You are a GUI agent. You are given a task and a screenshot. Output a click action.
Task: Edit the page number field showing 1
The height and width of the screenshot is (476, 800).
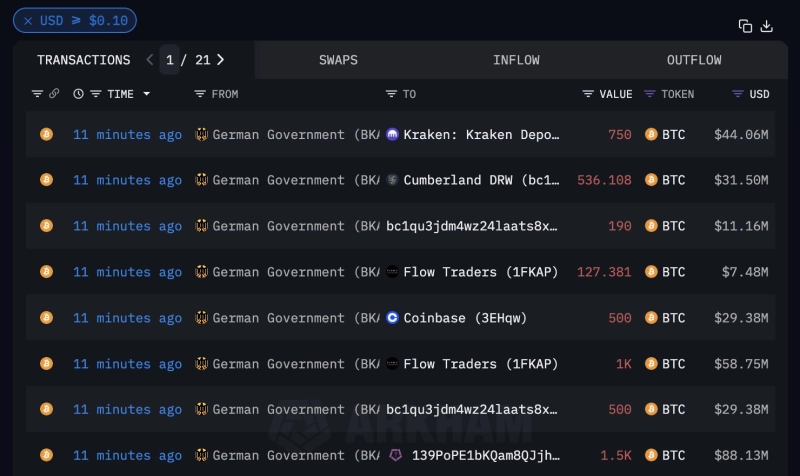[170, 60]
